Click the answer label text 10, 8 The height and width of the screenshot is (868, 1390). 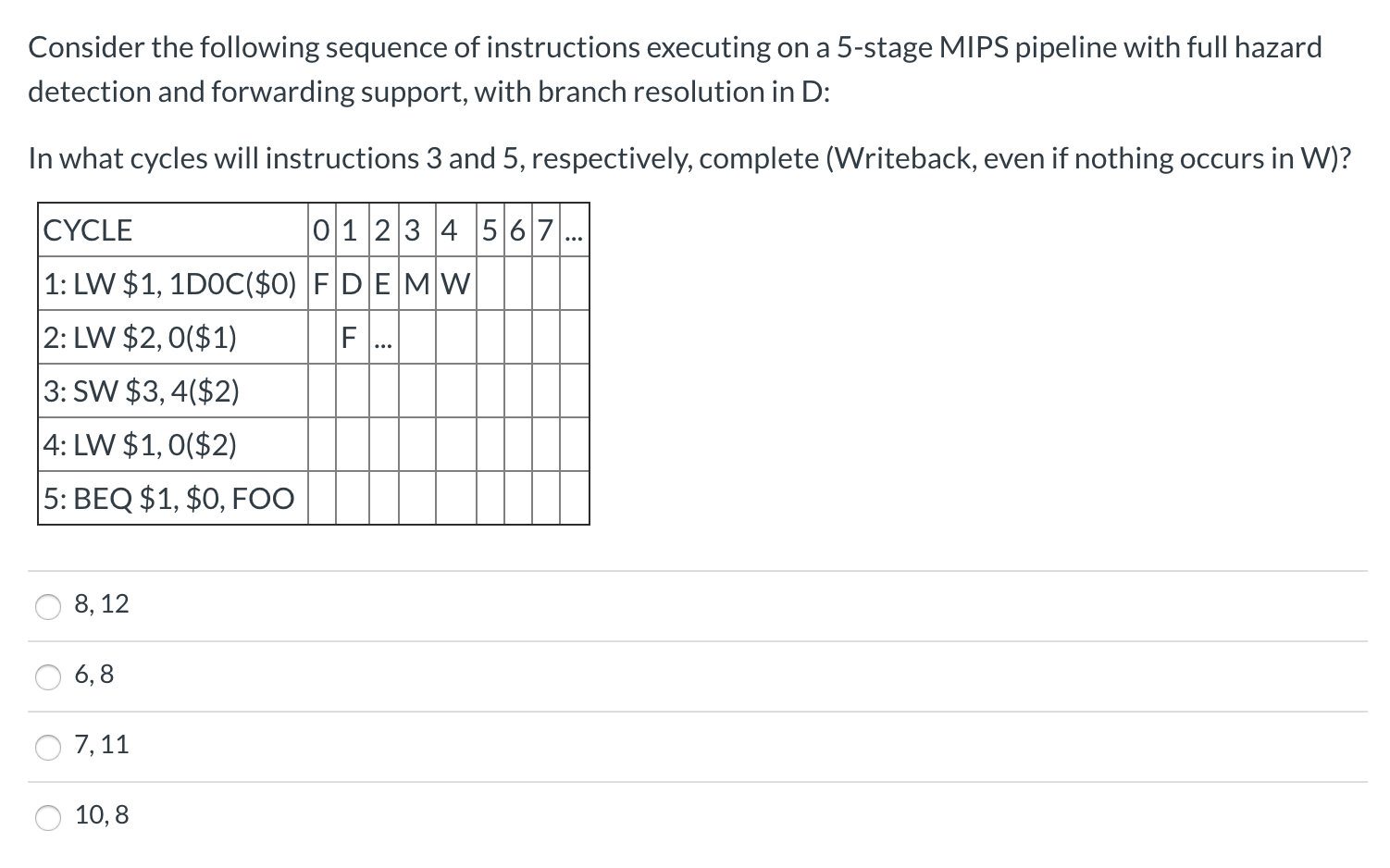point(102,815)
